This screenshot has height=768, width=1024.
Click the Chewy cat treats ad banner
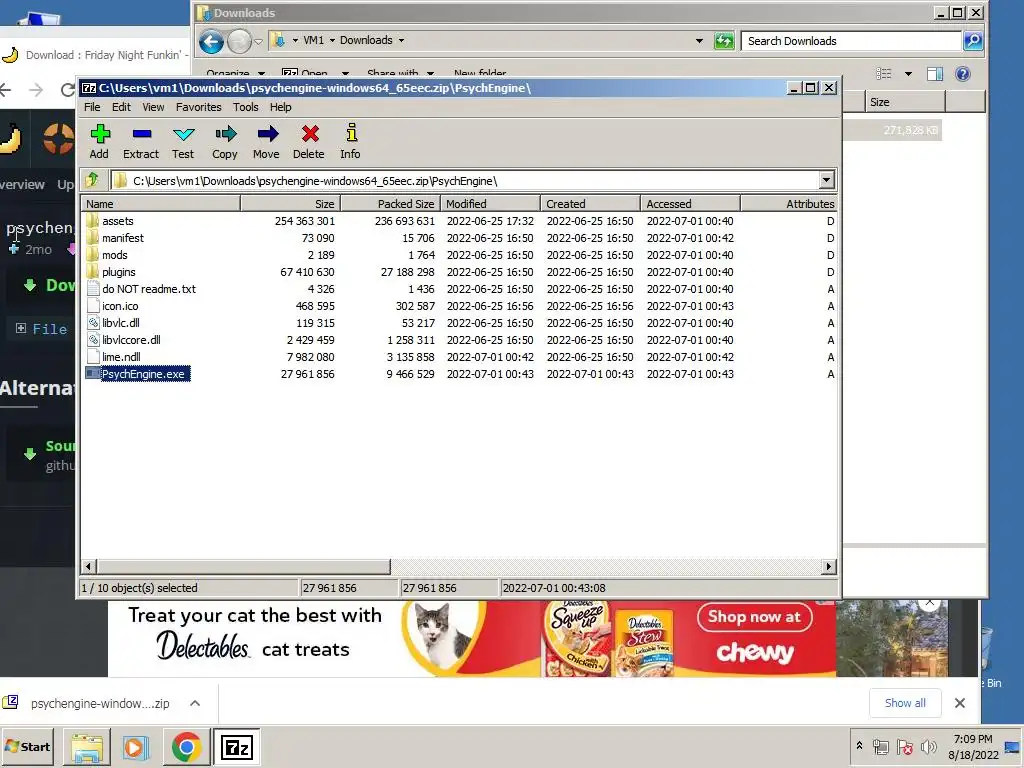(x=472, y=639)
